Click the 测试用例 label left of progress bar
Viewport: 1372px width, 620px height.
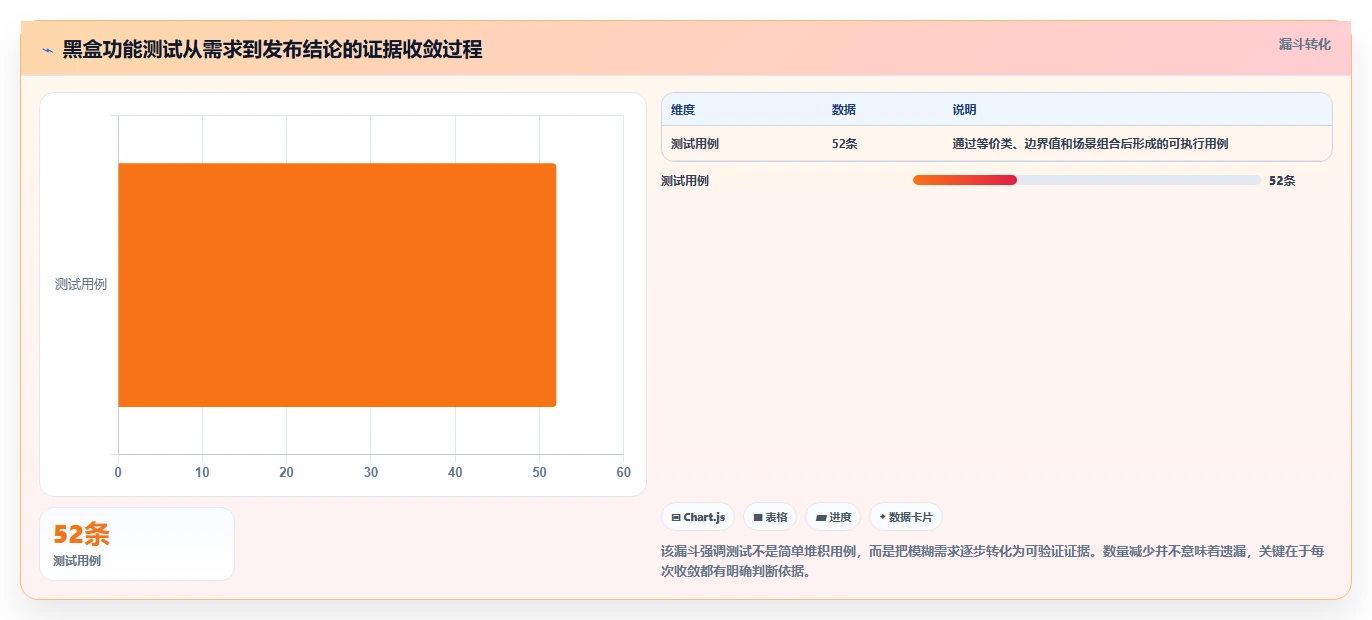tap(685, 181)
